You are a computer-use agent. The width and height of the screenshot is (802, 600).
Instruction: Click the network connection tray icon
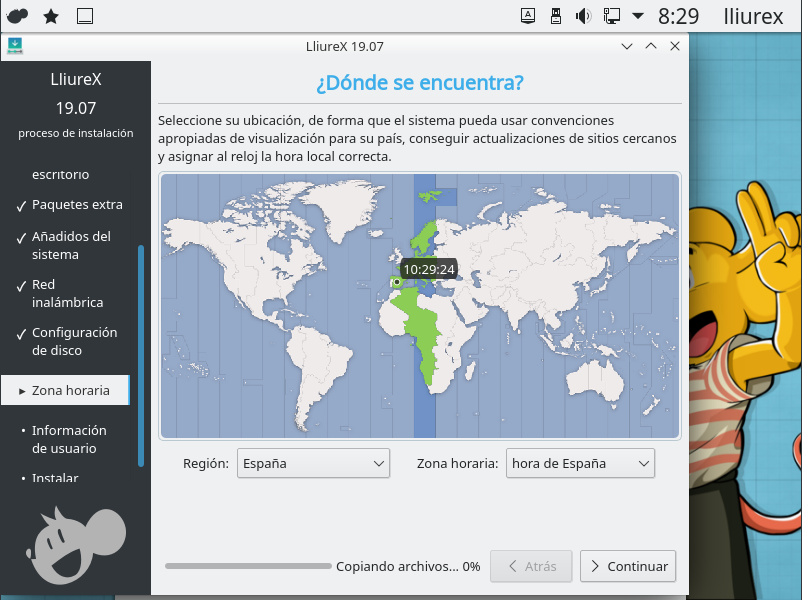coord(612,16)
